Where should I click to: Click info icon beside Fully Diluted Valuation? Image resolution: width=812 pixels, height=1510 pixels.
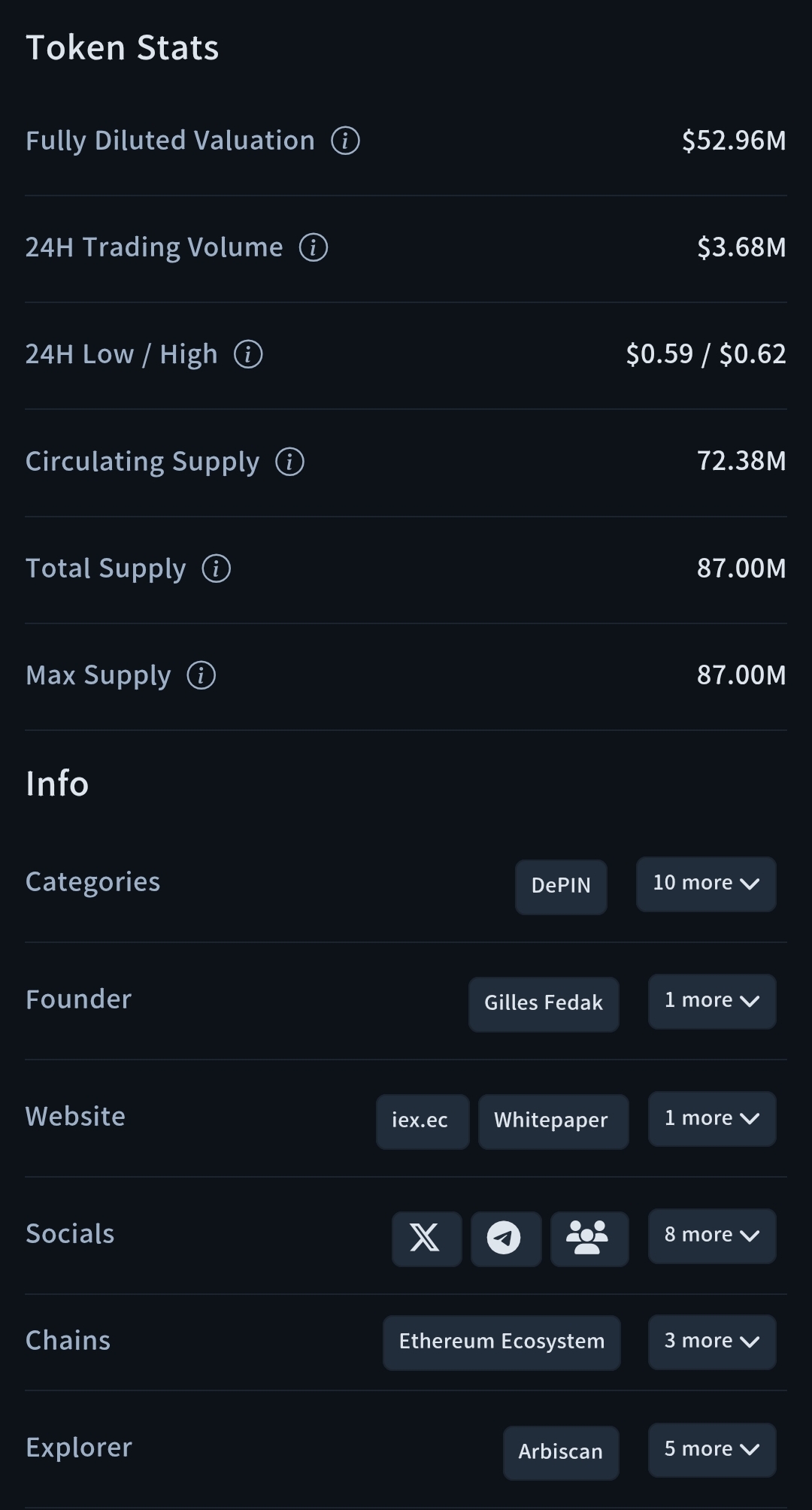345,141
